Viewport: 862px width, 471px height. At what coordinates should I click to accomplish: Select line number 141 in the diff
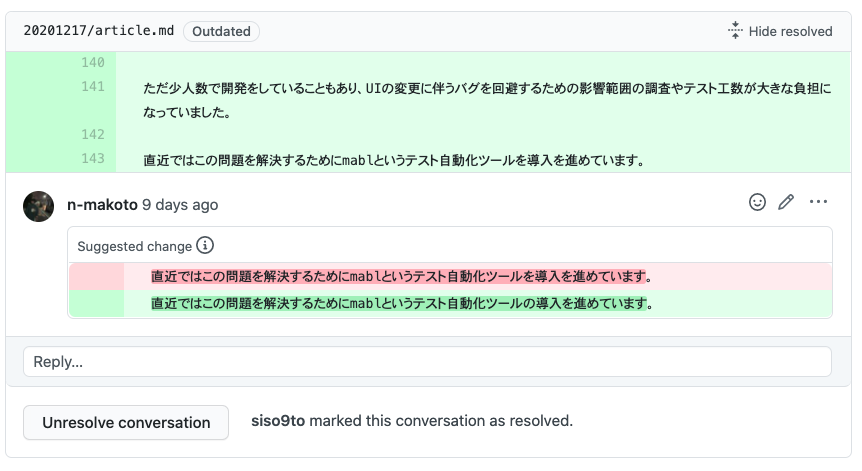pyautogui.click(x=93, y=86)
